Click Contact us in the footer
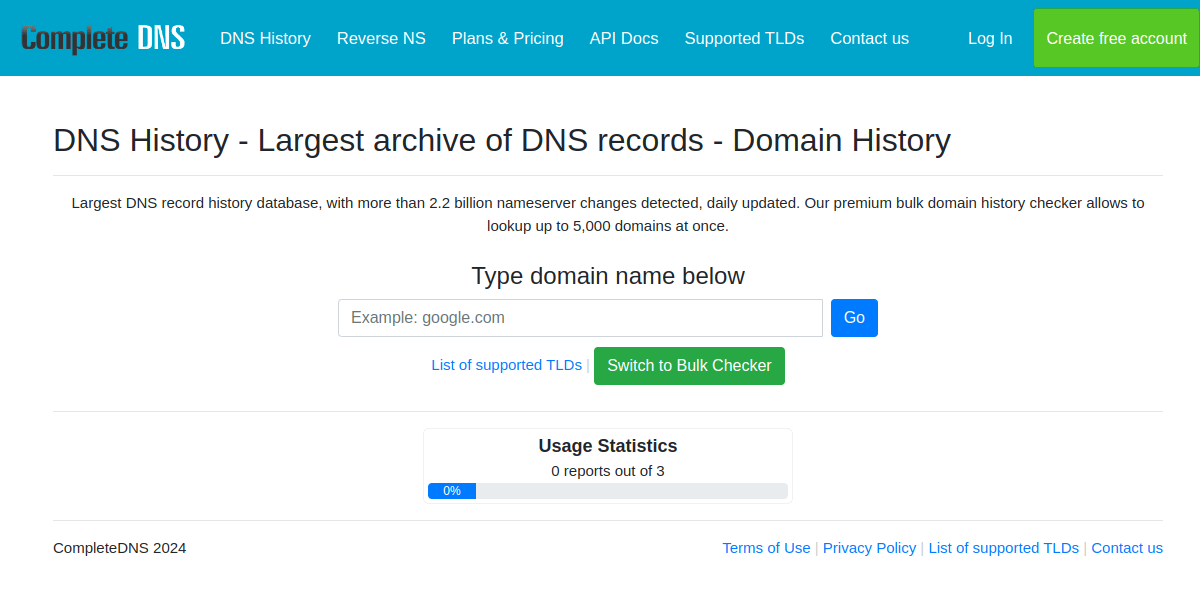Viewport: 1200px width, 600px height. [x=1126, y=548]
